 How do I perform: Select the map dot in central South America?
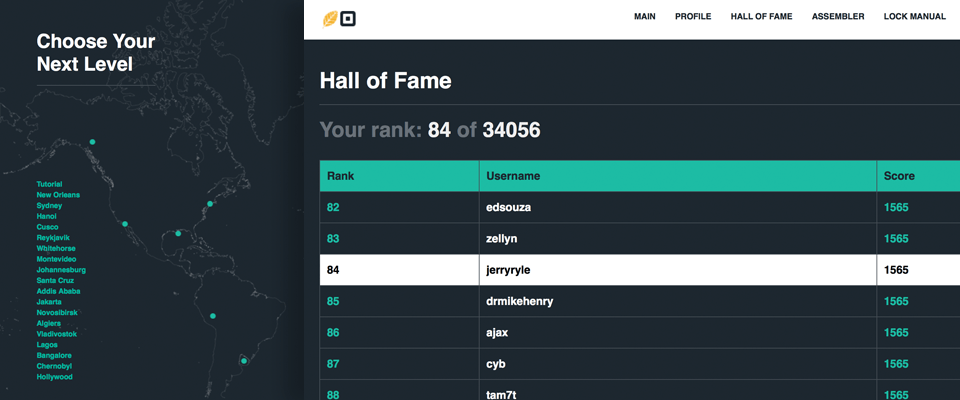[212, 317]
